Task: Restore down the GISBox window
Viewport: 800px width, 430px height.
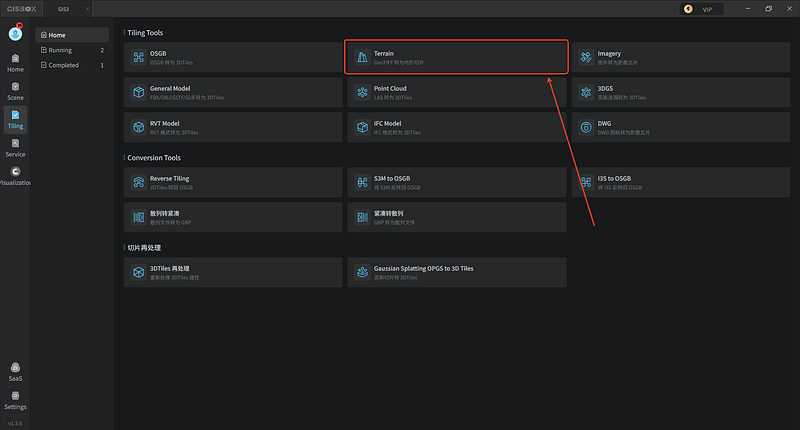Action: [x=768, y=9]
